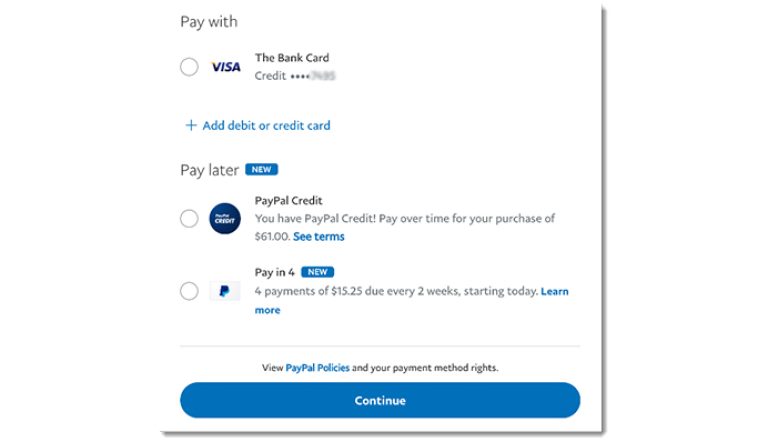Choose the PayPal Credit radio option
Viewport: 768px width, 442px height.
pyautogui.click(x=189, y=218)
